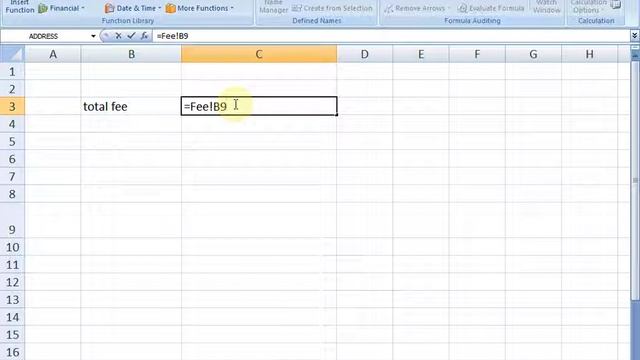Click Evaluate Formula

(x=491, y=8)
